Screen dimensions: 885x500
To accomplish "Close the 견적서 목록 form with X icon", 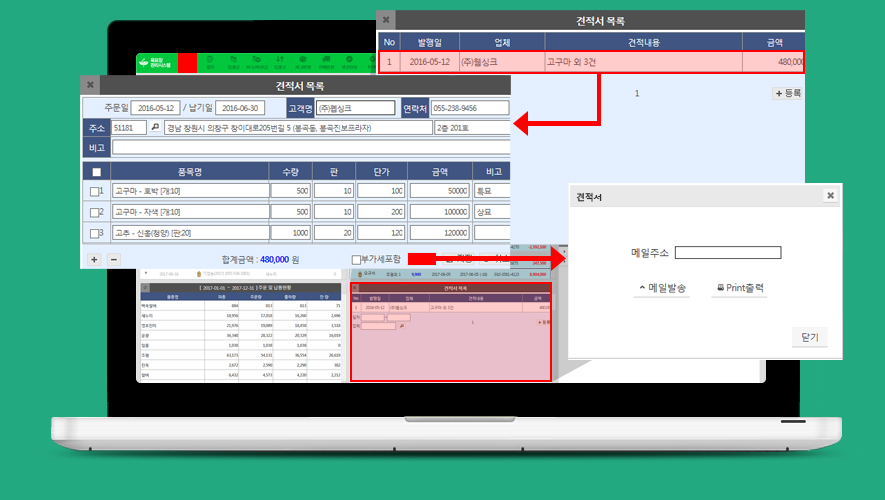I will (90, 86).
